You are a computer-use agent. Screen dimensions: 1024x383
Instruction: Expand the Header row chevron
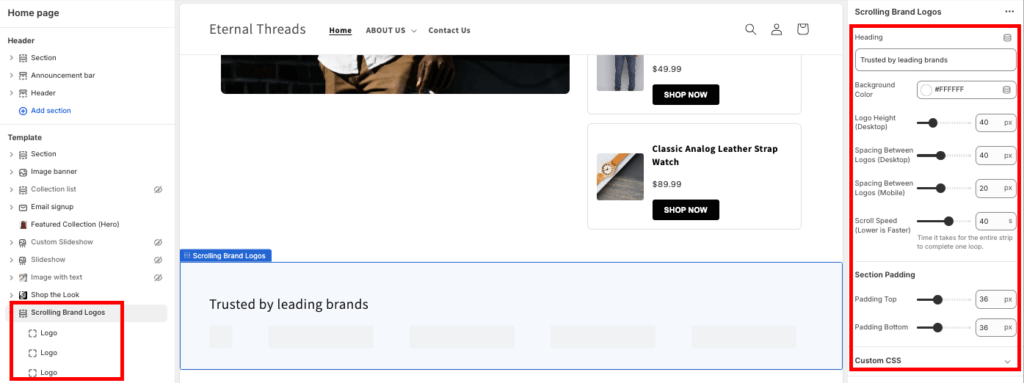[x=11, y=93]
